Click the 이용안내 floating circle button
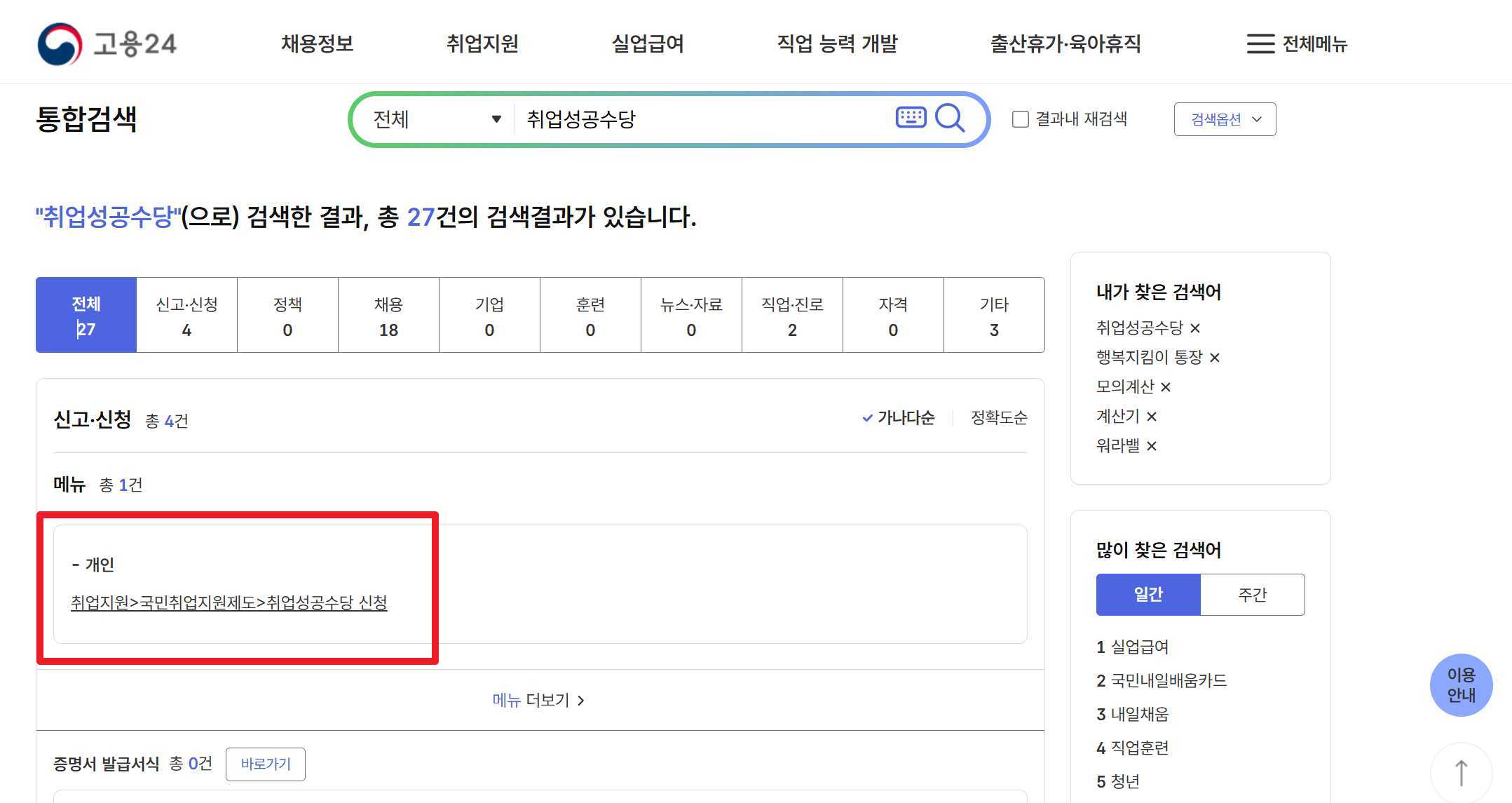1512x803 pixels. [x=1461, y=685]
